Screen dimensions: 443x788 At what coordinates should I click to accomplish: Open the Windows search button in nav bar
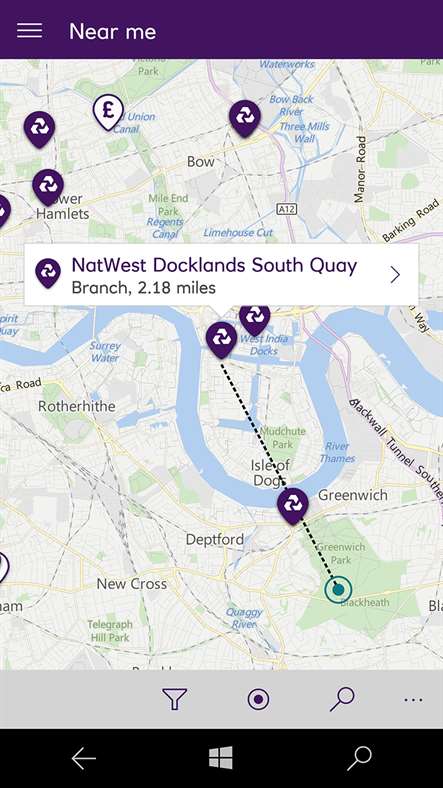pyautogui.click(x=360, y=758)
